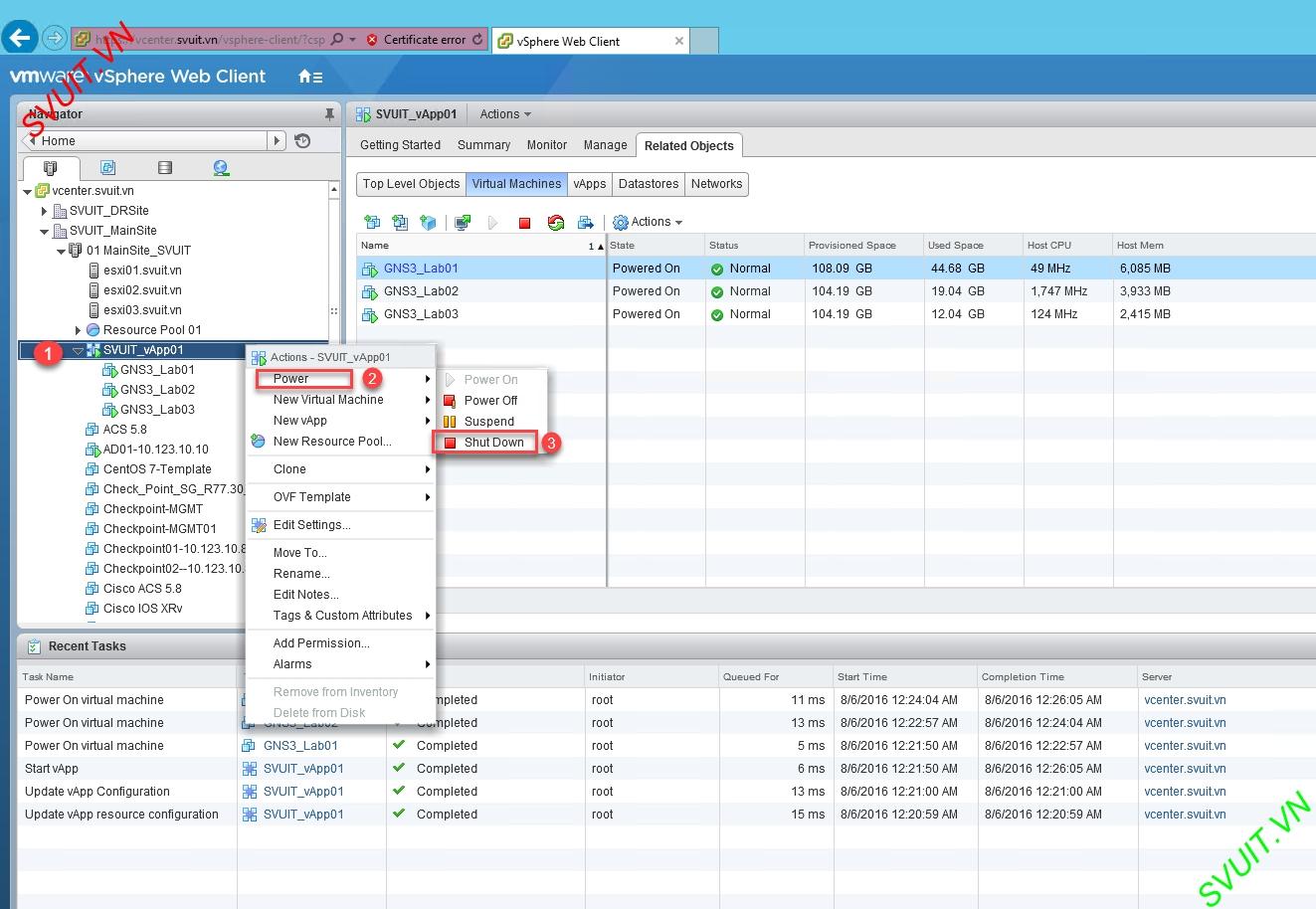Open the Getting Started tab
1316x909 pixels.
point(400,145)
